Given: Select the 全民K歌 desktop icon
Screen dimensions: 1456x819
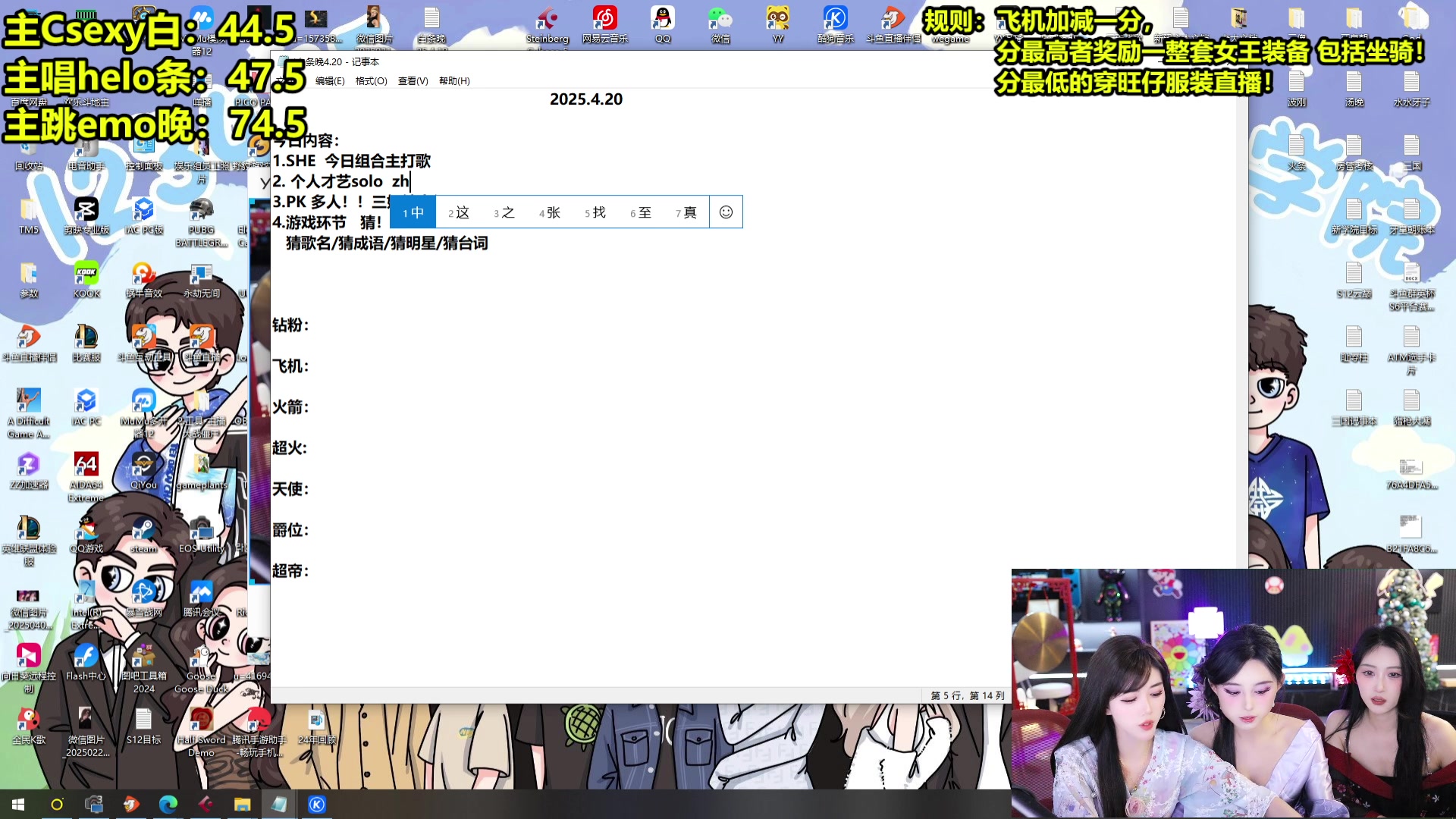Looking at the screenshot, I should 29,726.
